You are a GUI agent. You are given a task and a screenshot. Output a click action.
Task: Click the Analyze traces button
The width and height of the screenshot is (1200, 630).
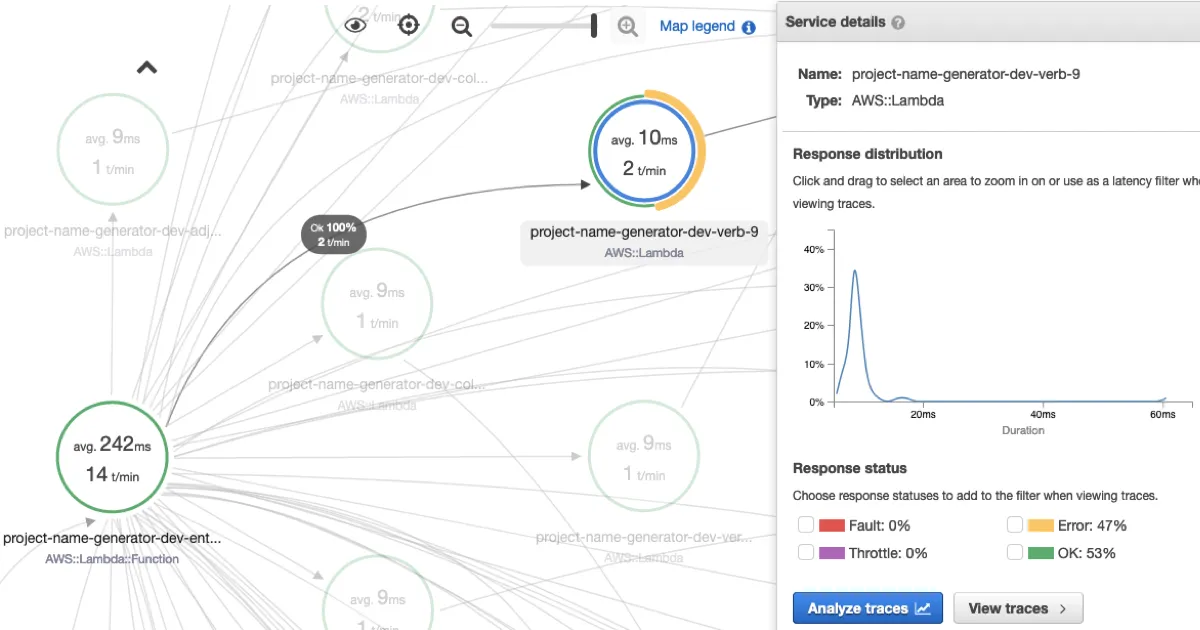pyautogui.click(x=868, y=608)
